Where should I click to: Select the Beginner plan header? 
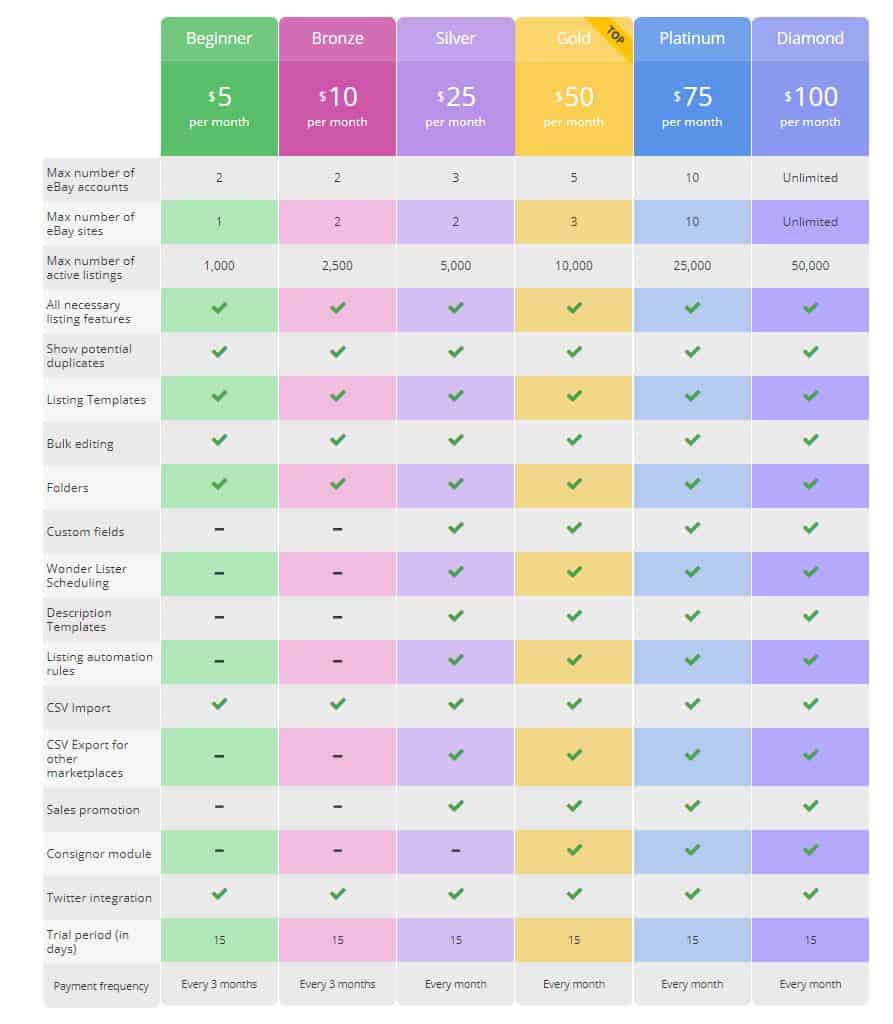(219, 39)
